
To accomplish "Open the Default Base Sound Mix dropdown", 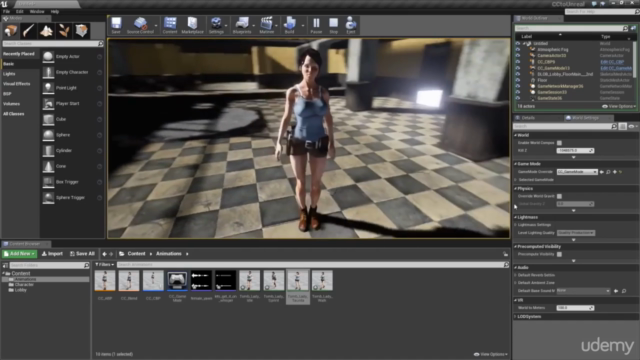I will 583,291.
